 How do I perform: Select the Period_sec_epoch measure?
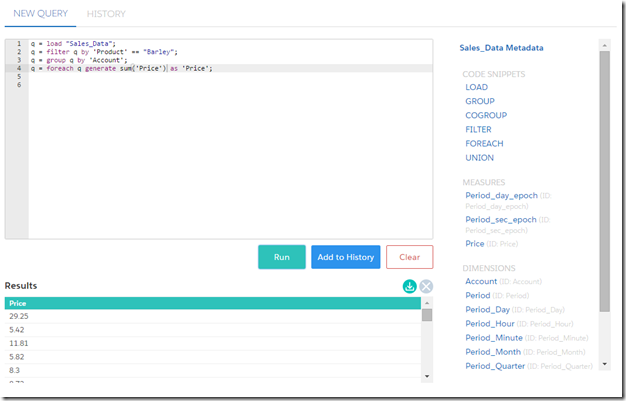pos(501,219)
